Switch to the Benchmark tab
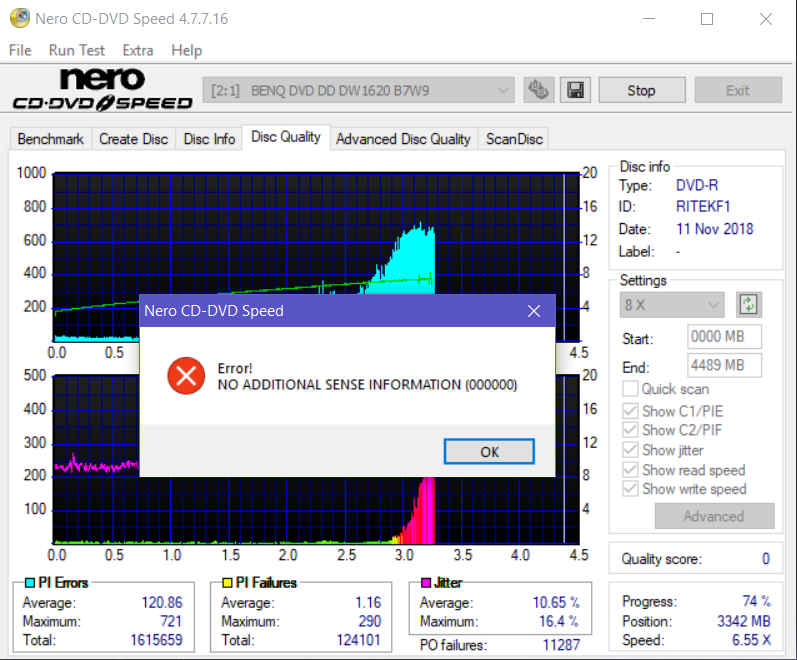Image resolution: width=797 pixels, height=660 pixels. coord(51,139)
